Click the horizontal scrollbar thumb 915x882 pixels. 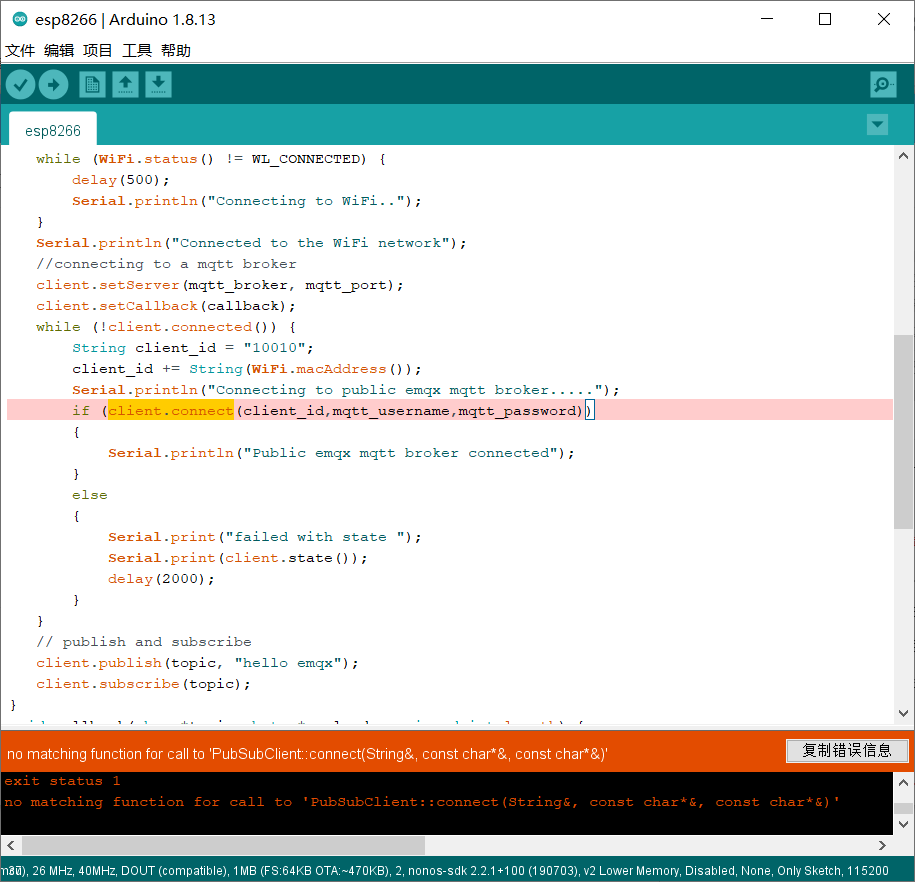[223, 845]
